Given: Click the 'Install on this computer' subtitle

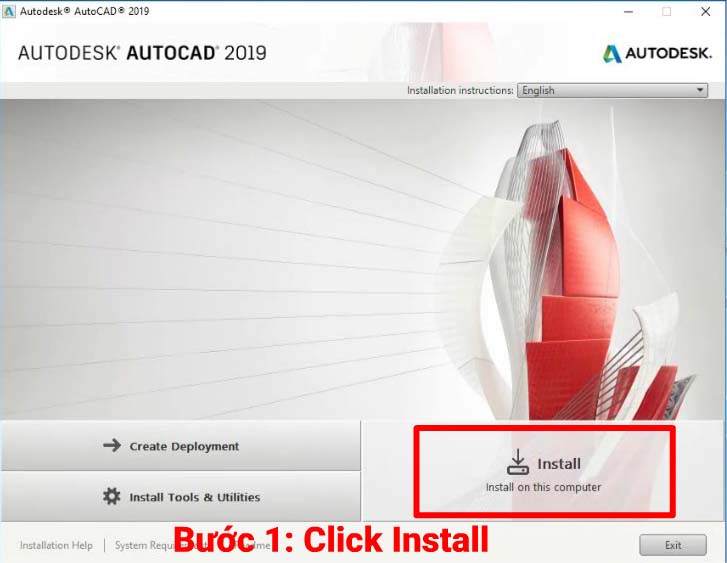Looking at the screenshot, I should 543,487.
